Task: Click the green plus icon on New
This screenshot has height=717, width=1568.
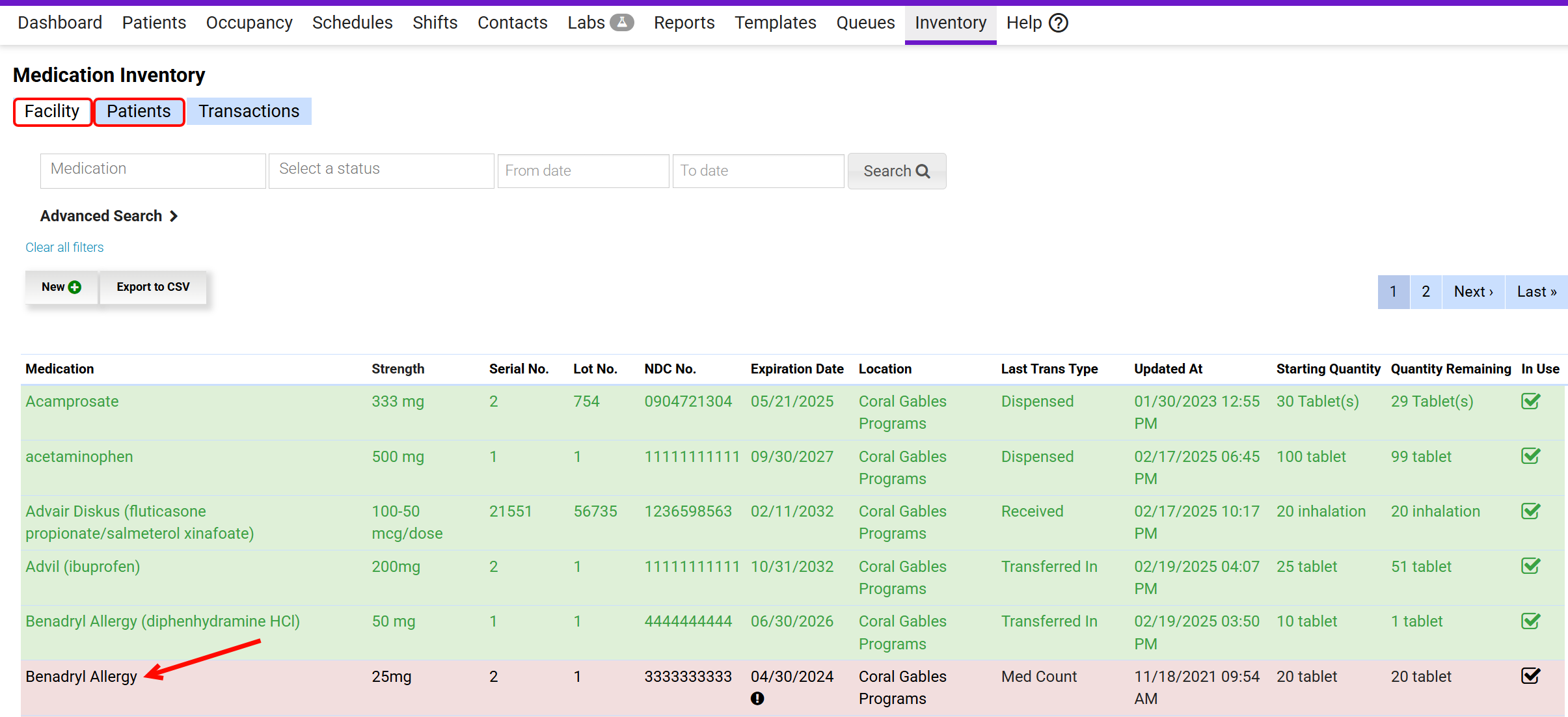Action: 75,287
